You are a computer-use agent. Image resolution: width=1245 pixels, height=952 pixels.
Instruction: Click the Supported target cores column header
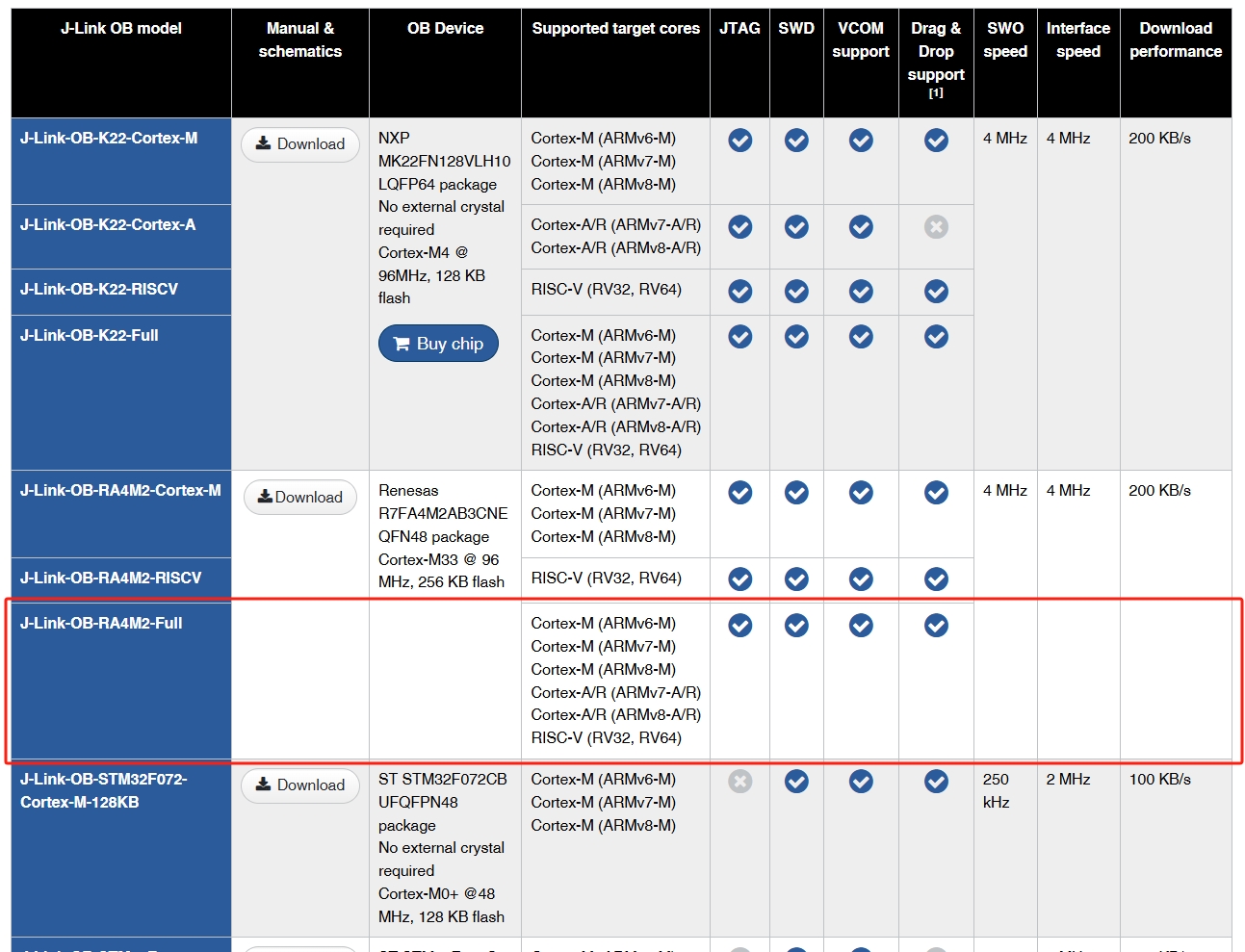(x=616, y=29)
